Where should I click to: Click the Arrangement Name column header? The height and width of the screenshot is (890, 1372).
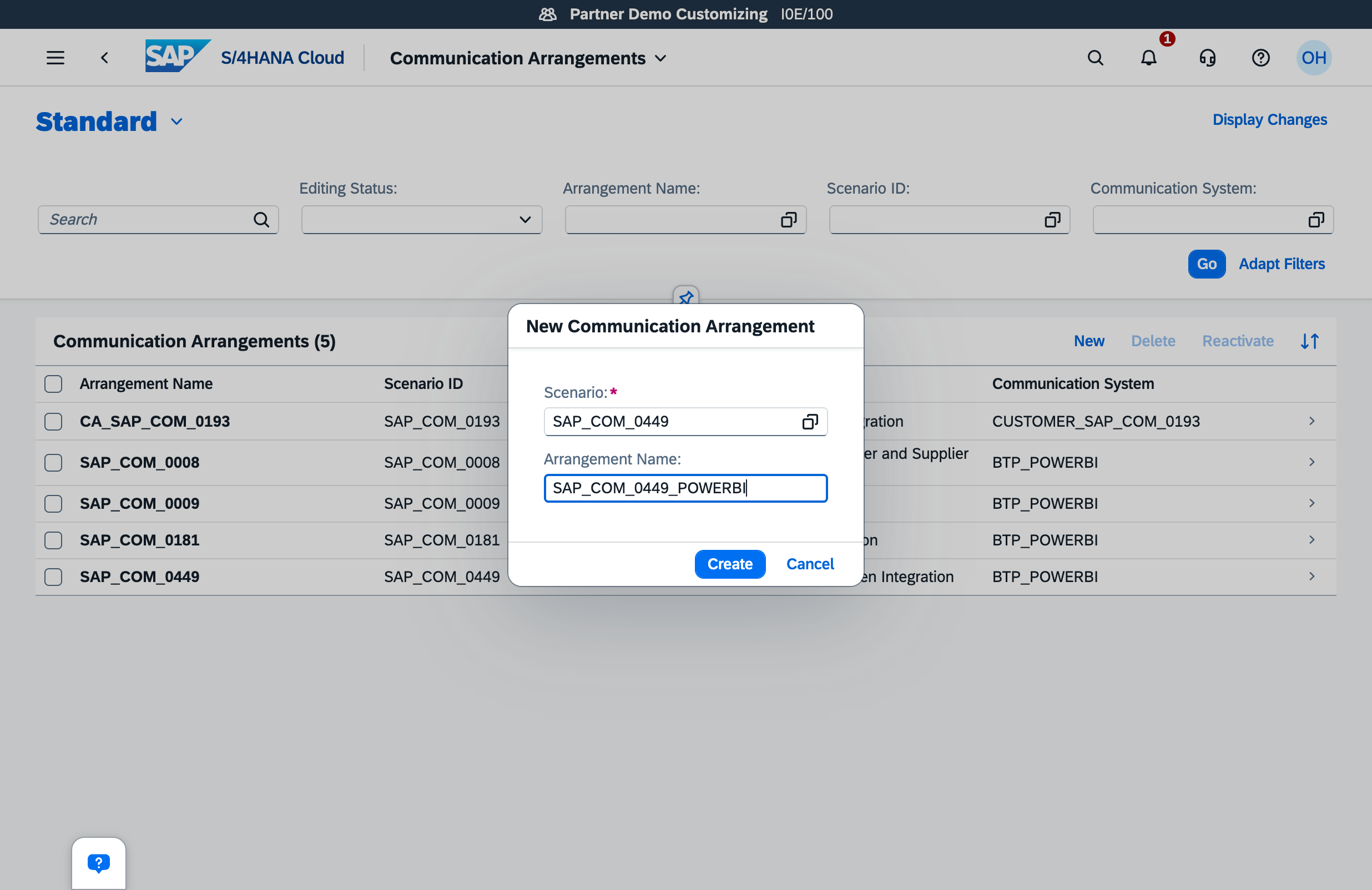pos(146,384)
